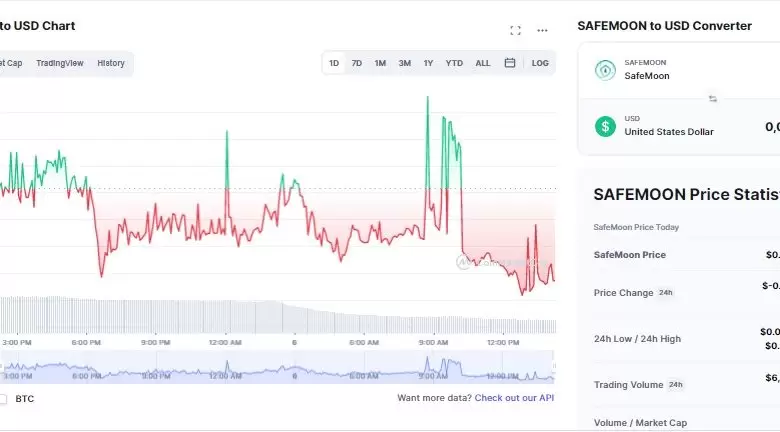Click the green USD dollar icon
The height and width of the screenshot is (432, 780).
[605, 126]
